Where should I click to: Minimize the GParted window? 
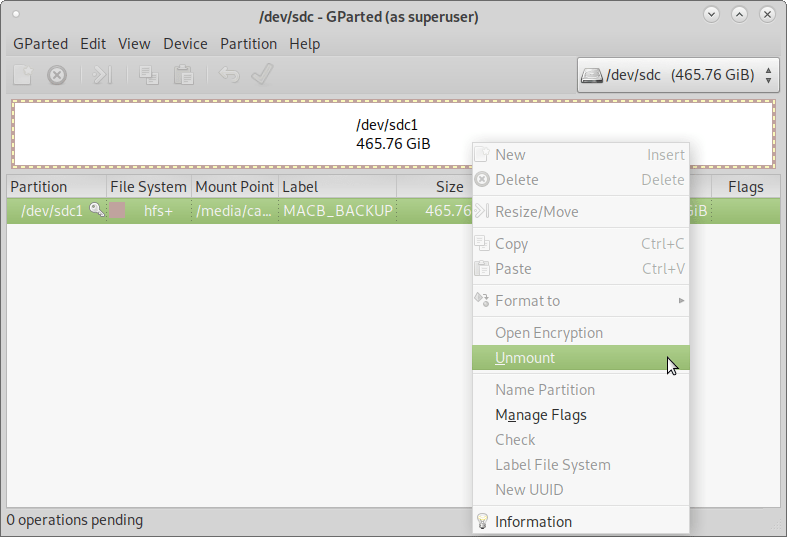(711, 15)
